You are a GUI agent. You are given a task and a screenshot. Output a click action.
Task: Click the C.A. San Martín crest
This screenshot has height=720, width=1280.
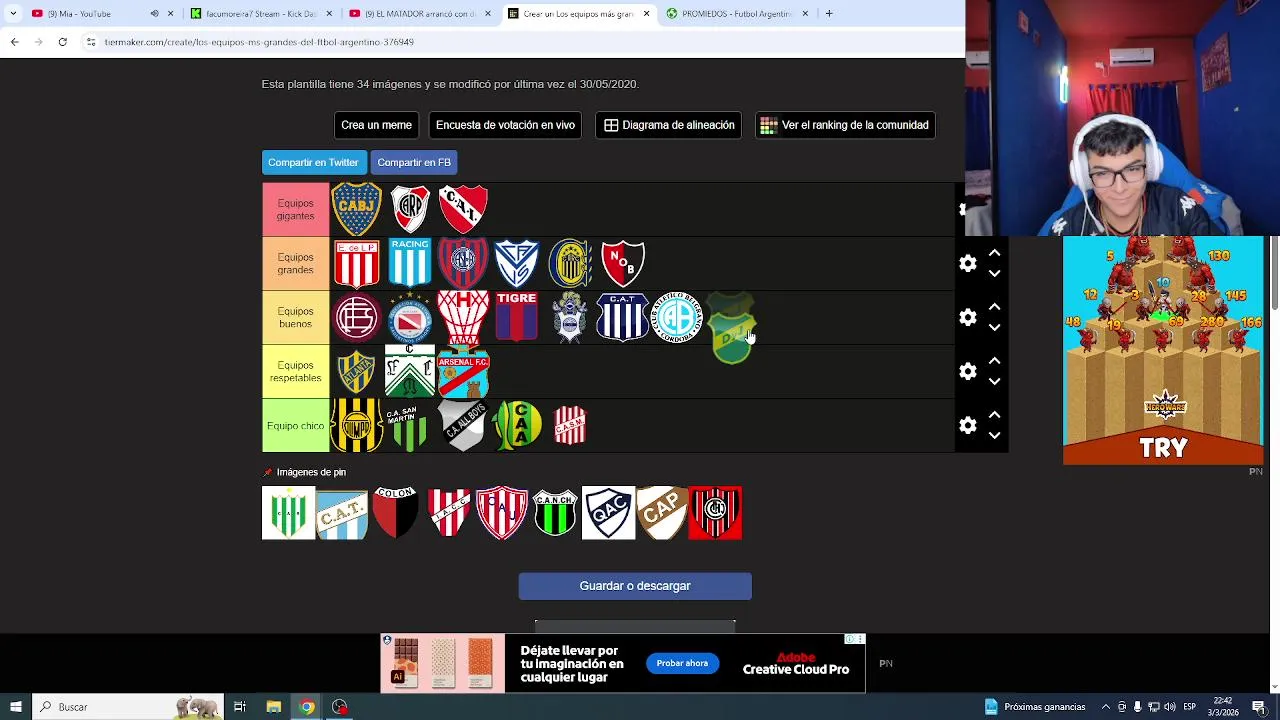click(410, 425)
